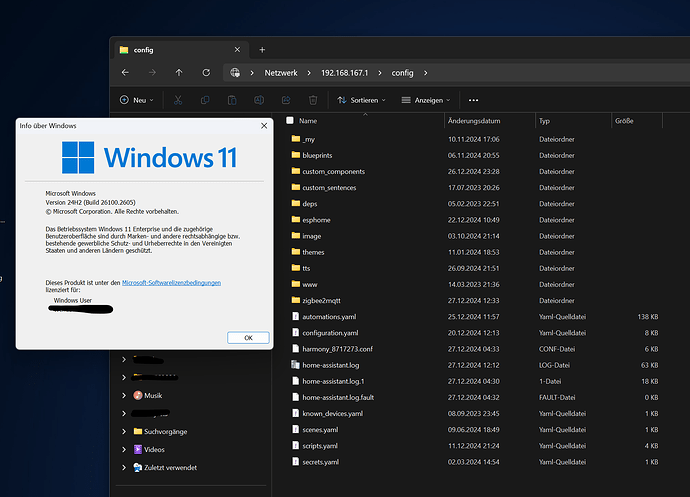Expand the Zuletzt verwendet tree node
The height and width of the screenshot is (497, 690).
124,468
